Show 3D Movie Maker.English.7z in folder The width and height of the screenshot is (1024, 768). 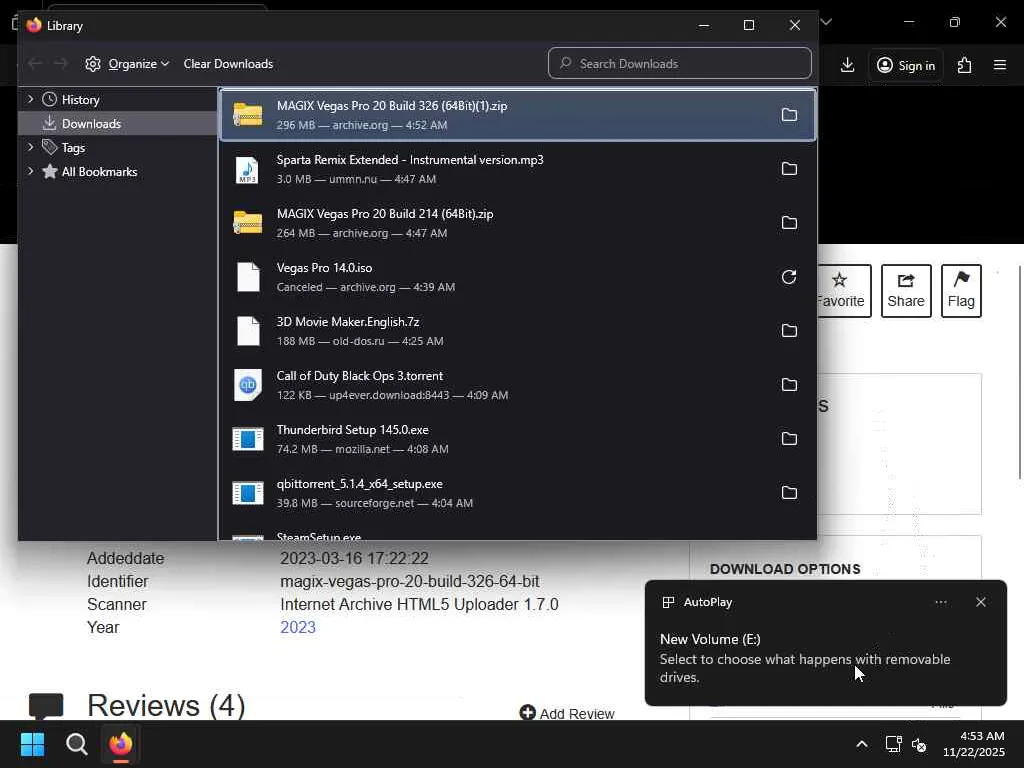tap(789, 331)
